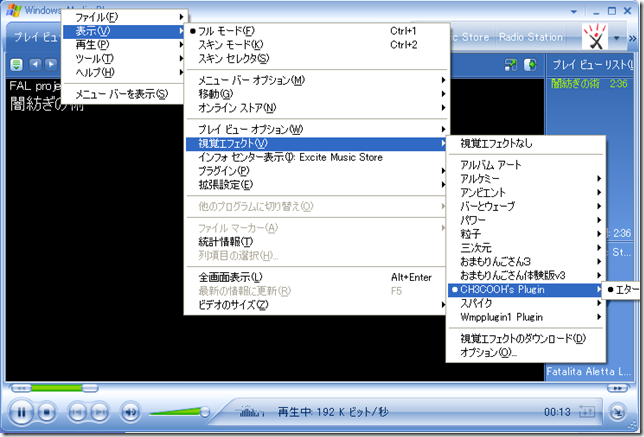644x437 pixels.
Task: Open the online store dropdown arrow
Action: tap(616, 38)
